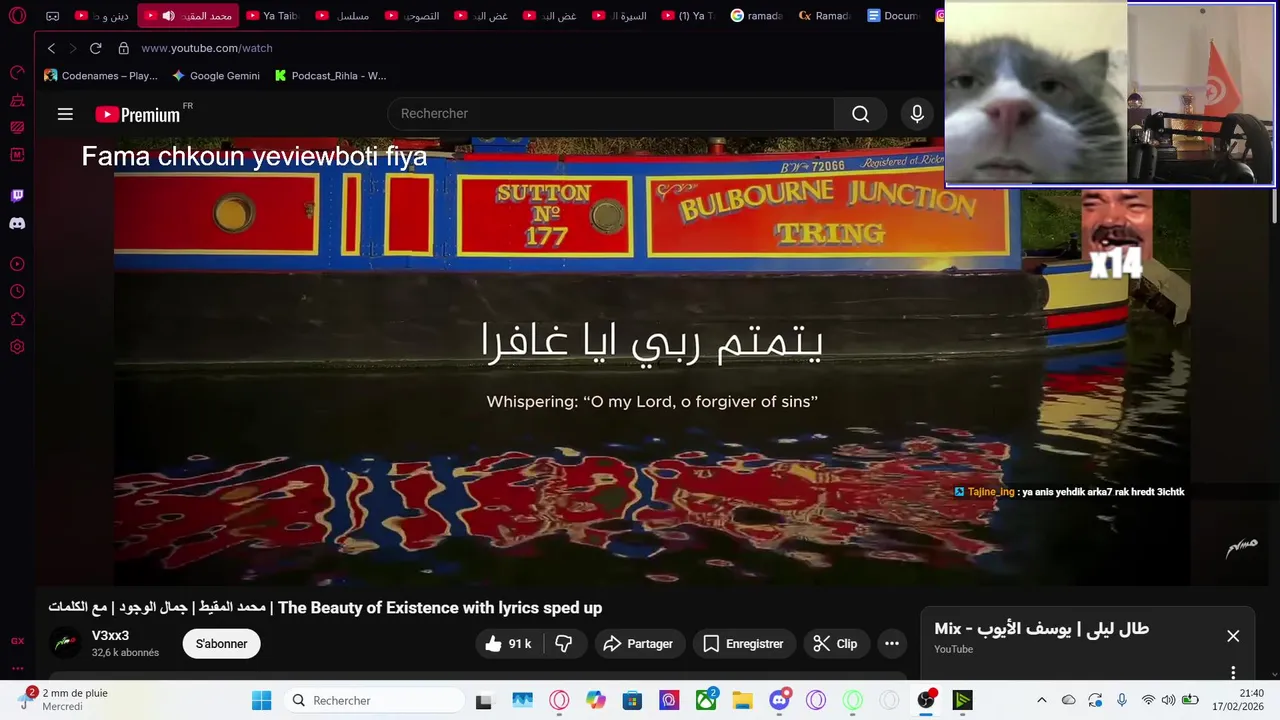Open Settings gear icon in Opera sidebar
Viewport: 1280px width, 720px height.
[x=17, y=347]
